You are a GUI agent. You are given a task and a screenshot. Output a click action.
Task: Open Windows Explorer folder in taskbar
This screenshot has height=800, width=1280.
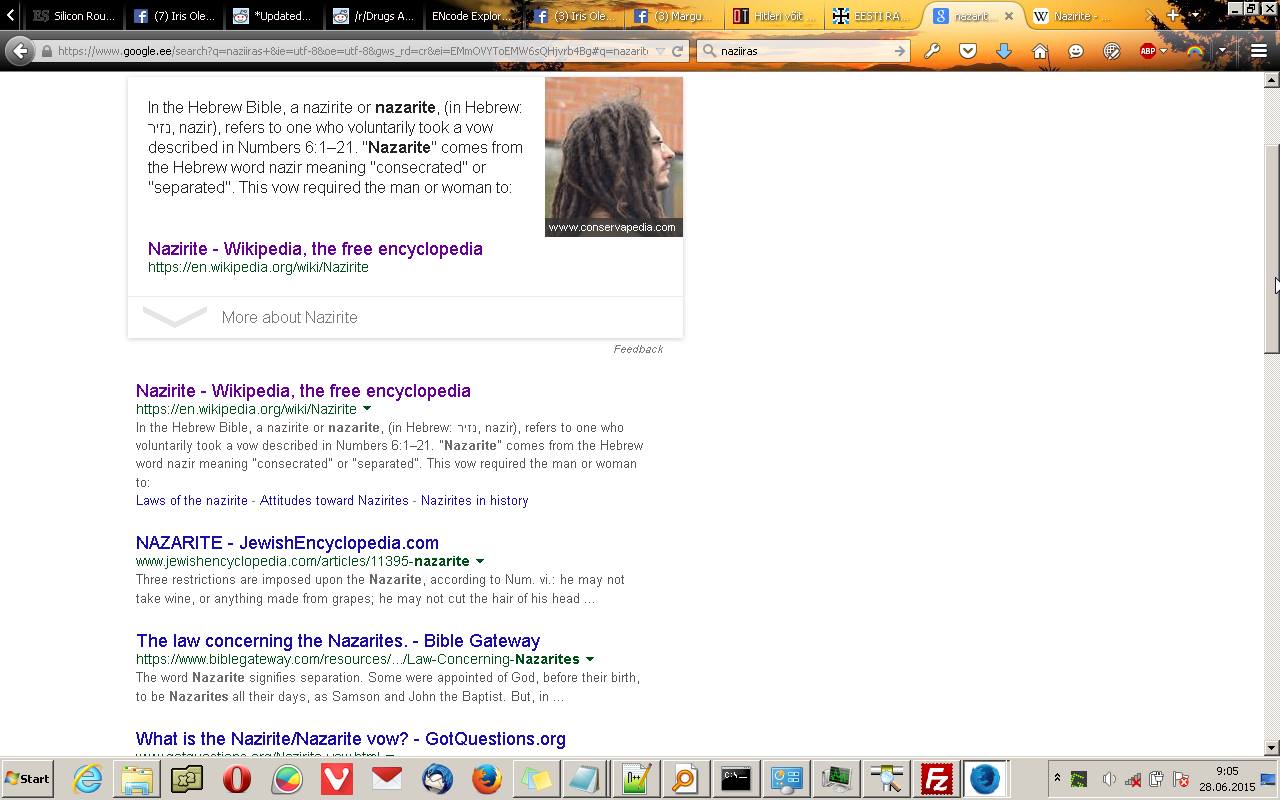coord(137,778)
